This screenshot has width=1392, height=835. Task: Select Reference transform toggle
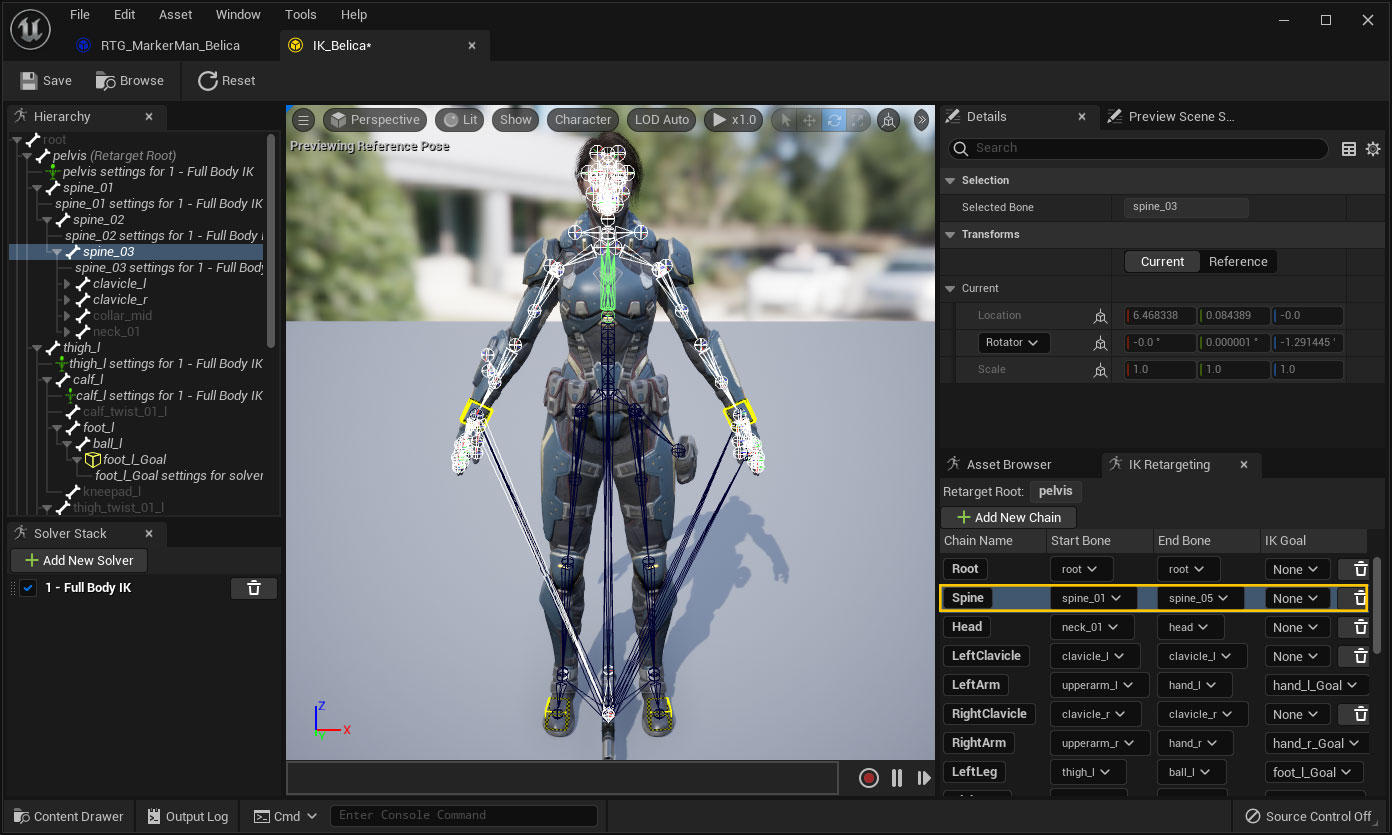point(1237,261)
